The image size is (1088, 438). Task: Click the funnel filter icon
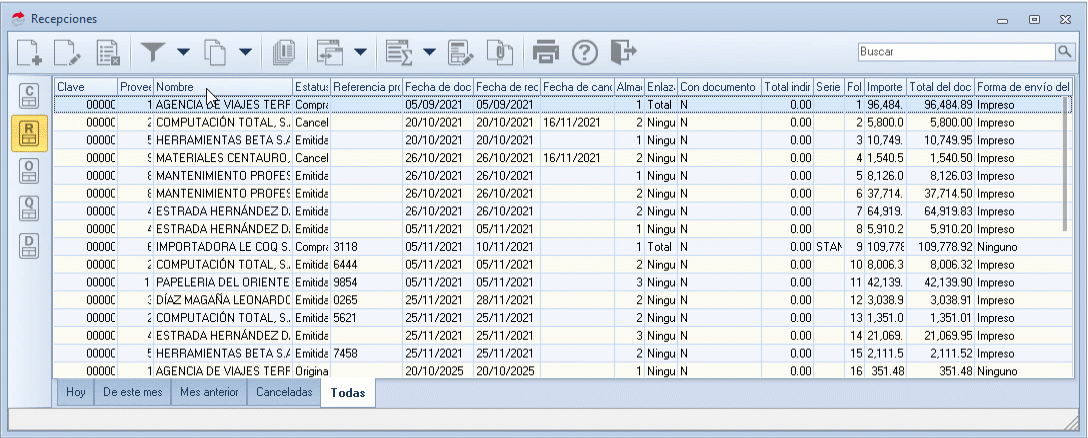(154, 51)
